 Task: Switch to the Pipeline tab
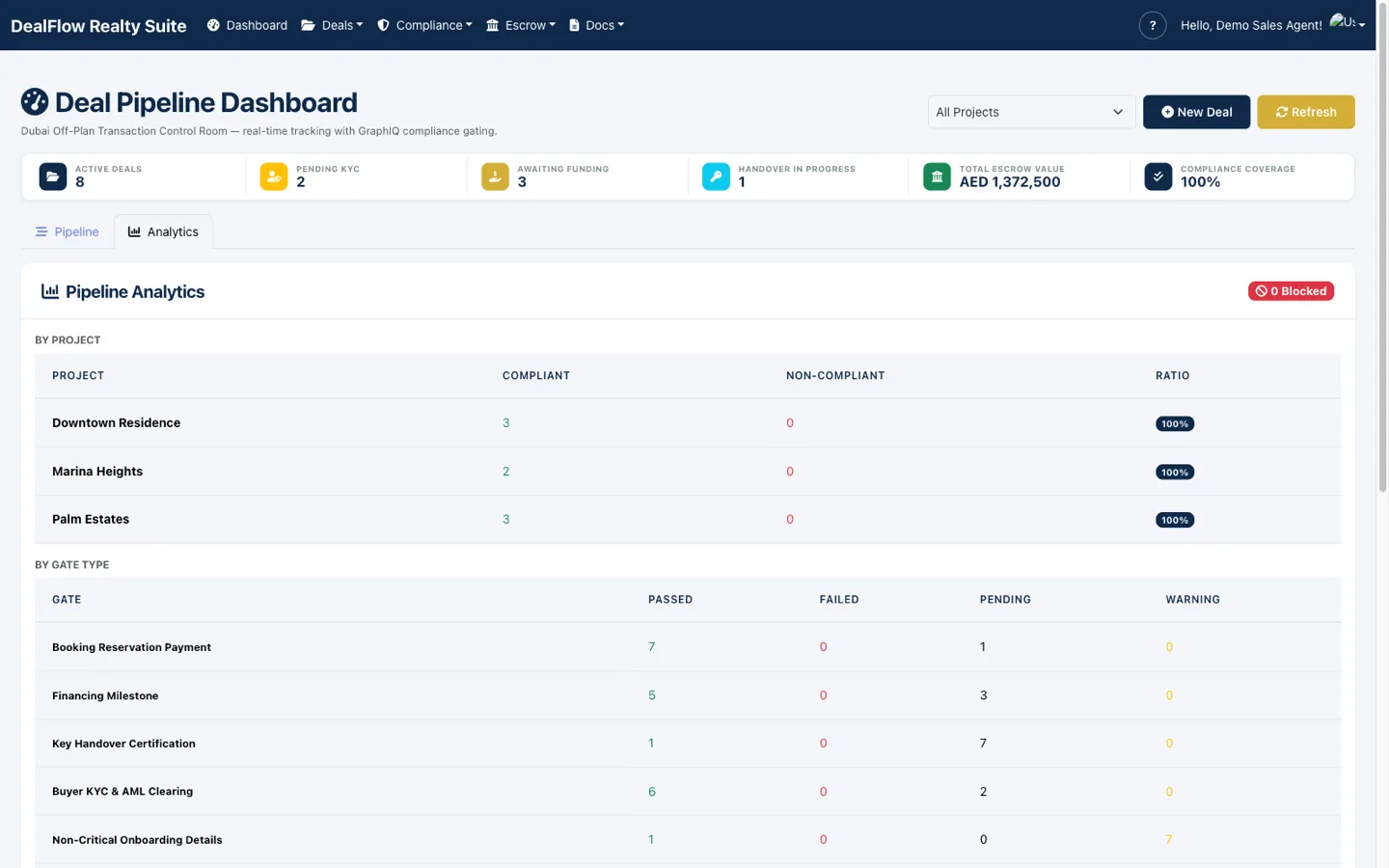[68, 231]
